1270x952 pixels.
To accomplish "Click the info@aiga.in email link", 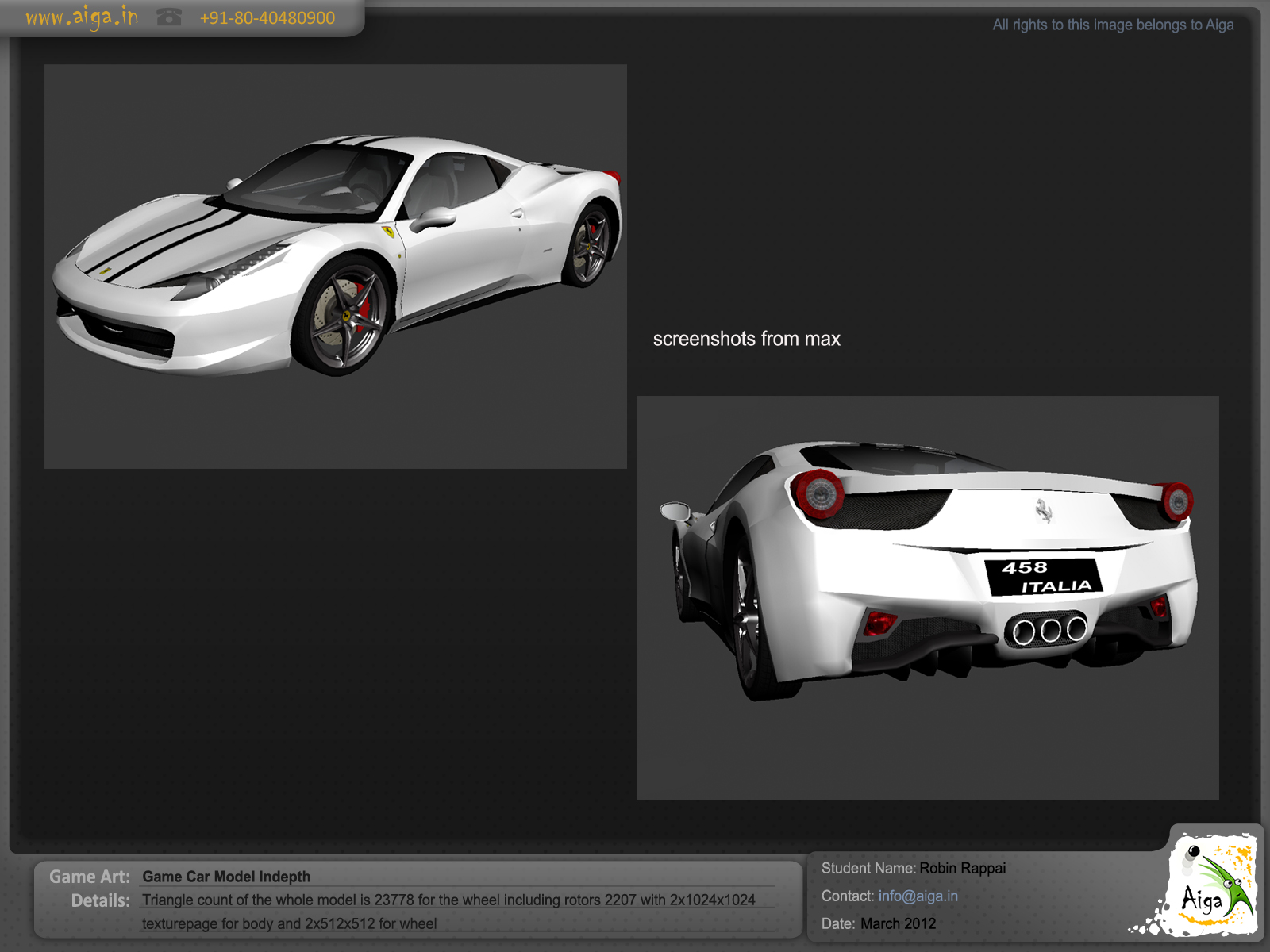I will 918,895.
